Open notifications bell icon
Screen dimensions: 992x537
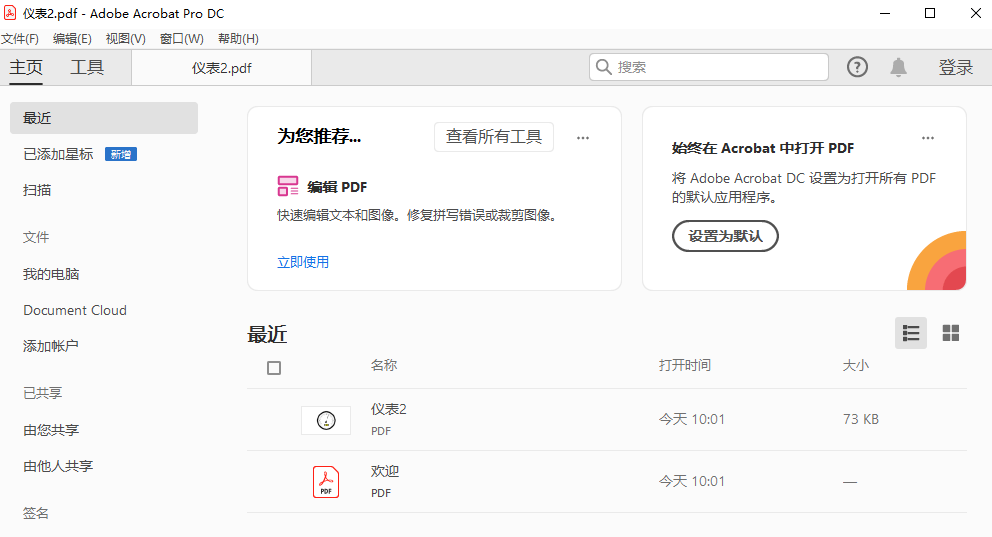click(898, 67)
